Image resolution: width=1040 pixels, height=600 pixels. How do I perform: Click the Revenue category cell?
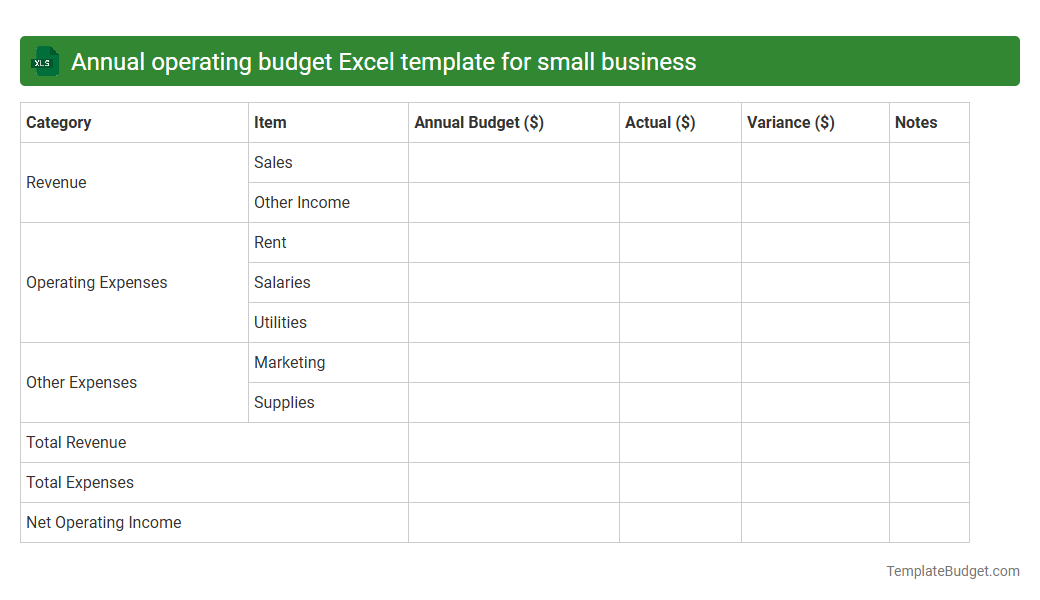pos(56,182)
